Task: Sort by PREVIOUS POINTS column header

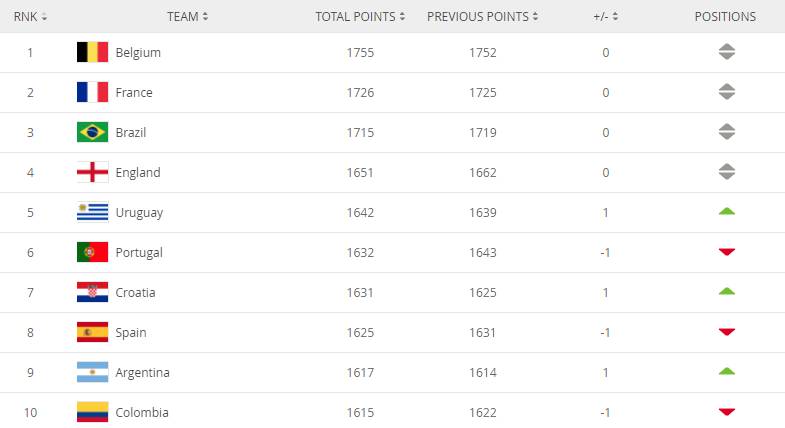Action: (482, 17)
